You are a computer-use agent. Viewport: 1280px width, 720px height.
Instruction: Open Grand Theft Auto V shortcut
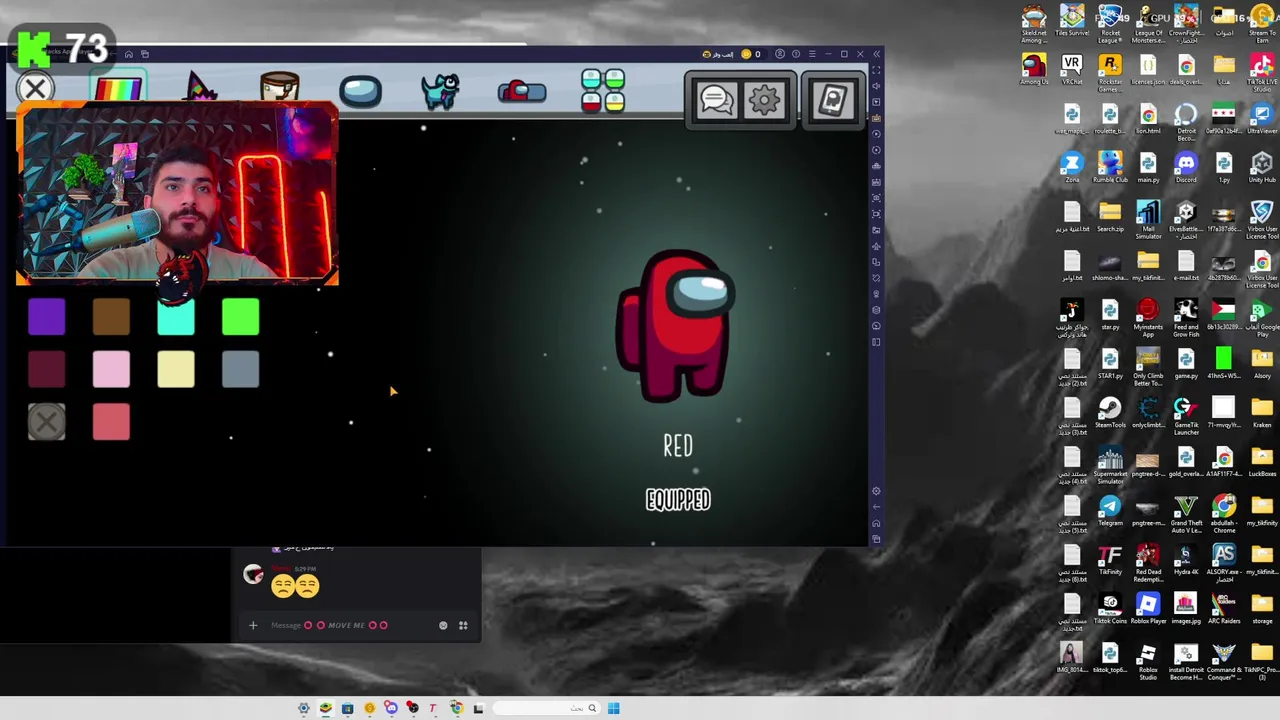(x=1186, y=513)
